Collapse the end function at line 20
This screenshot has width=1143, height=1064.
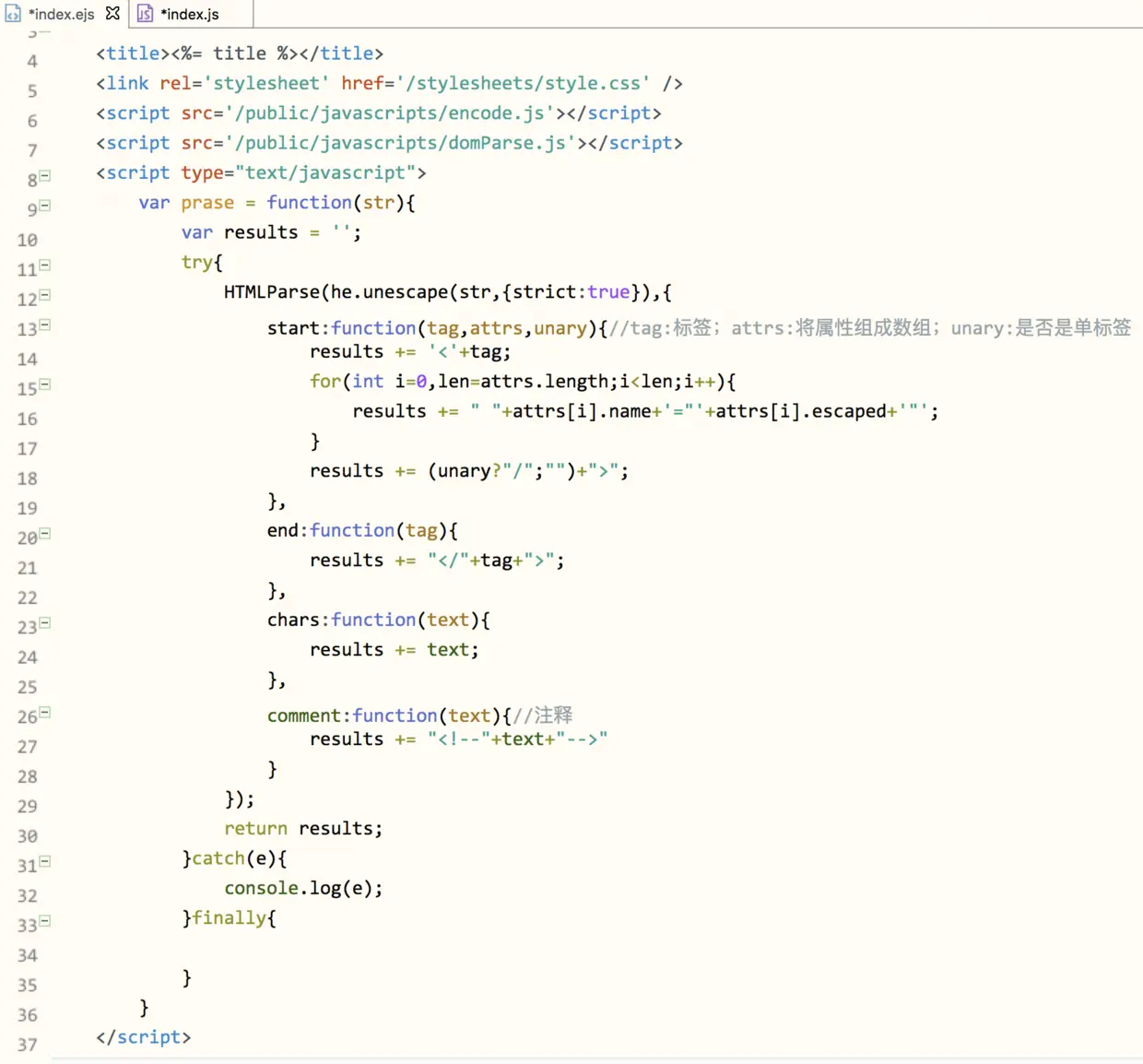pyautogui.click(x=45, y=533)
